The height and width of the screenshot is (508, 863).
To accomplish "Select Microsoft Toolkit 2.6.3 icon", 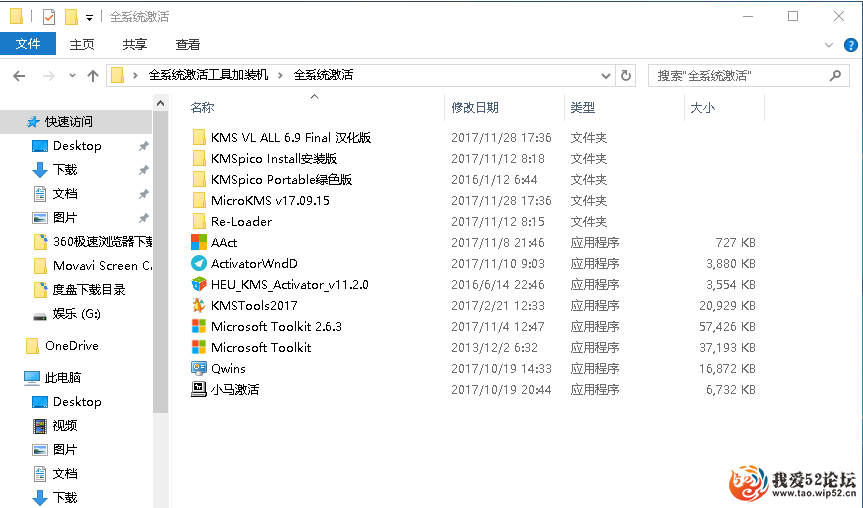I will [x=199, y=326].
